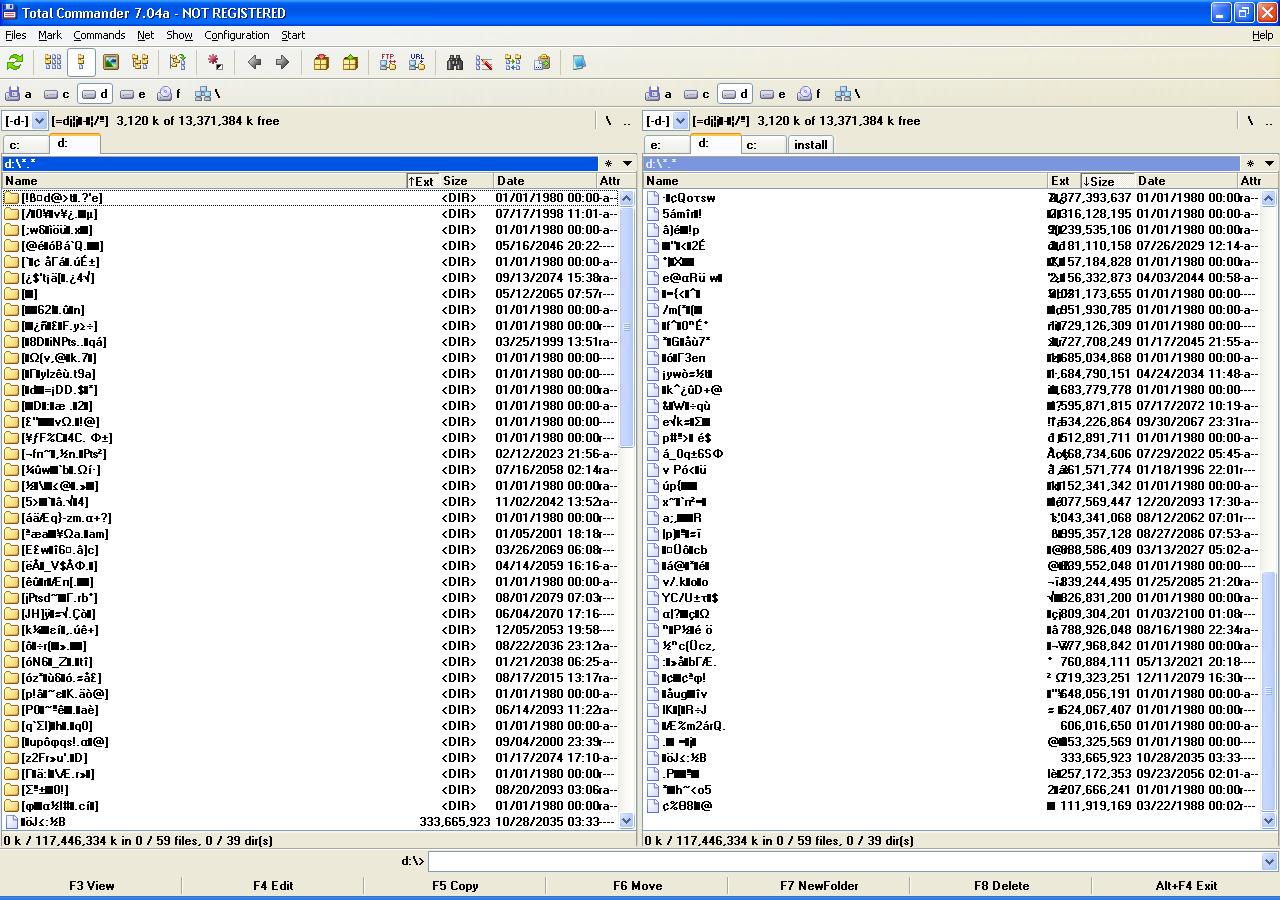Viewport: 1280px width, 900px height.
Task: Switch to the left panel c: tab
Action: click(x=25, y=145)
